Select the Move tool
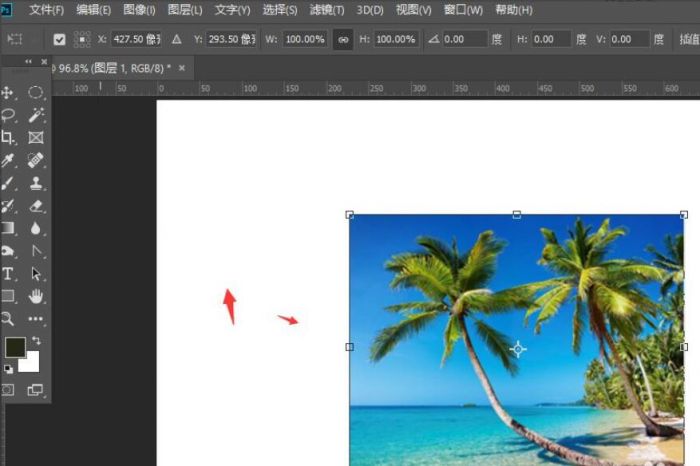This screenshot has height=466, width=700. click(x=8, y=93)
